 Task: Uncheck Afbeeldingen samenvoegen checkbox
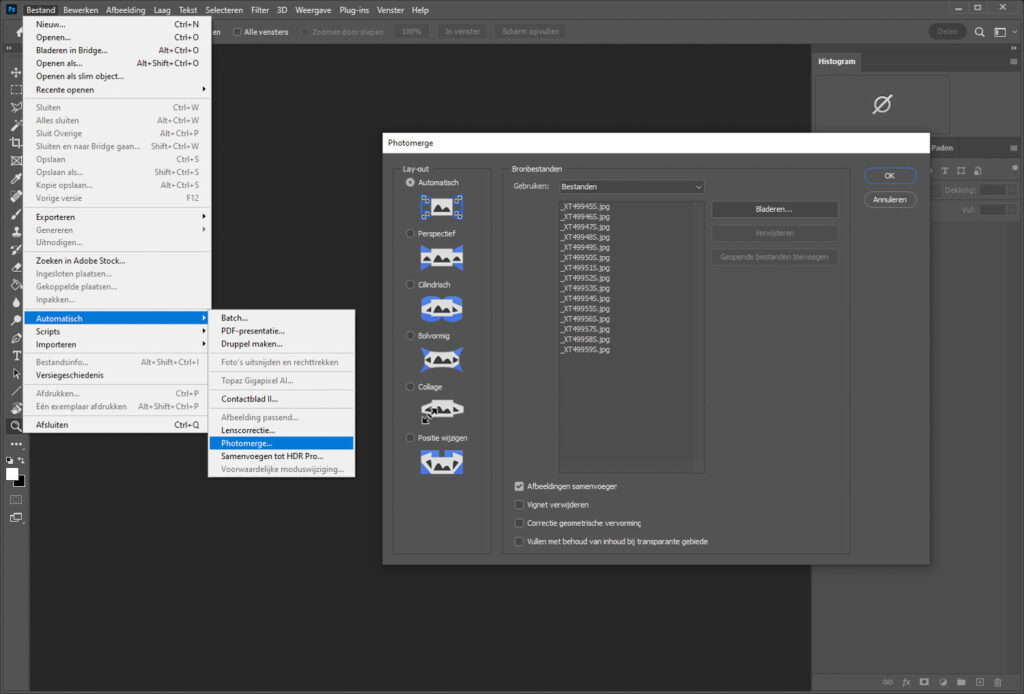pos(519,486)
